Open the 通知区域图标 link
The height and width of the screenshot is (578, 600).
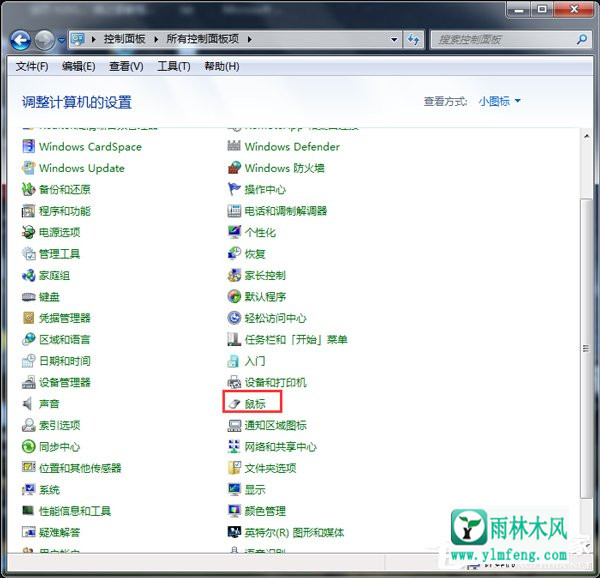[x=275, y=425]
